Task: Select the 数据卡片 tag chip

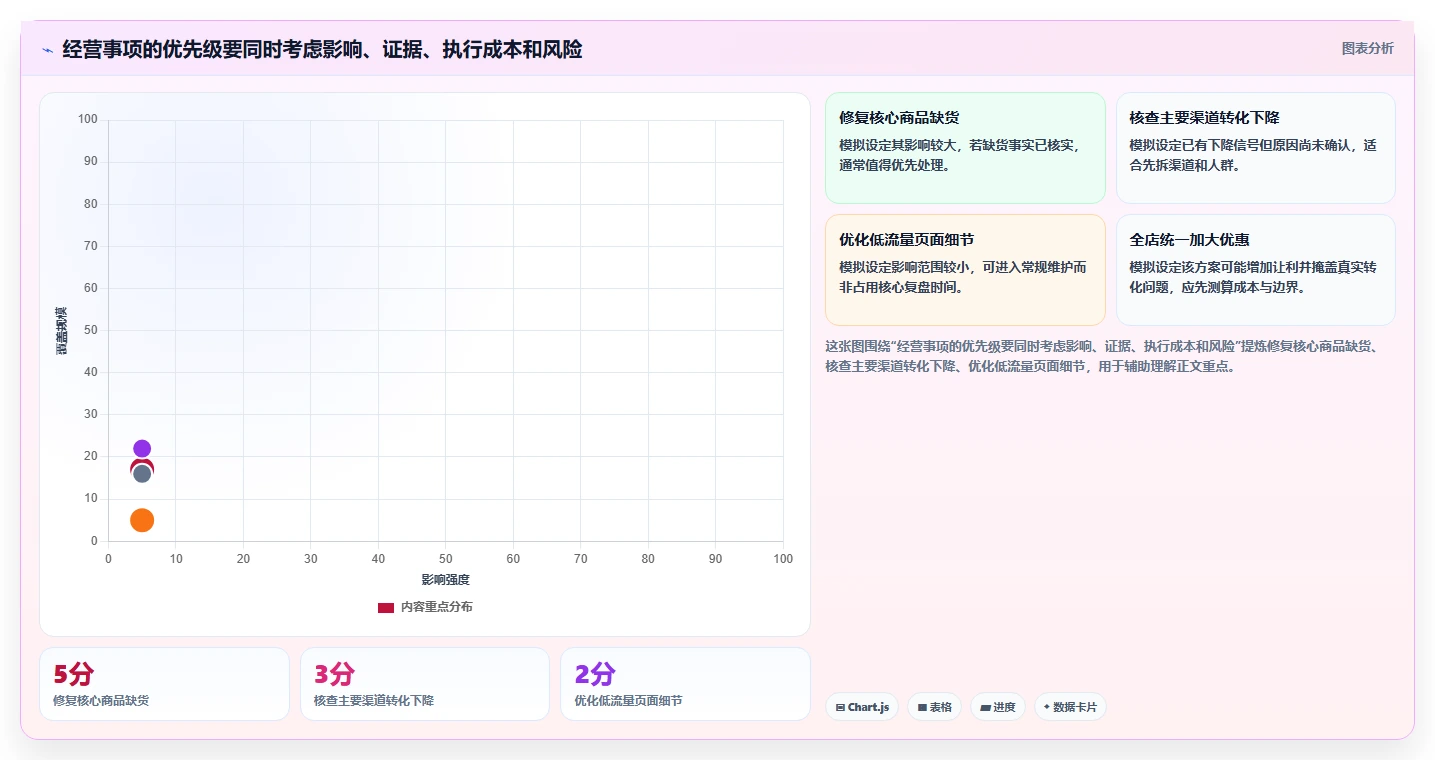Action: pos(1070,707)
